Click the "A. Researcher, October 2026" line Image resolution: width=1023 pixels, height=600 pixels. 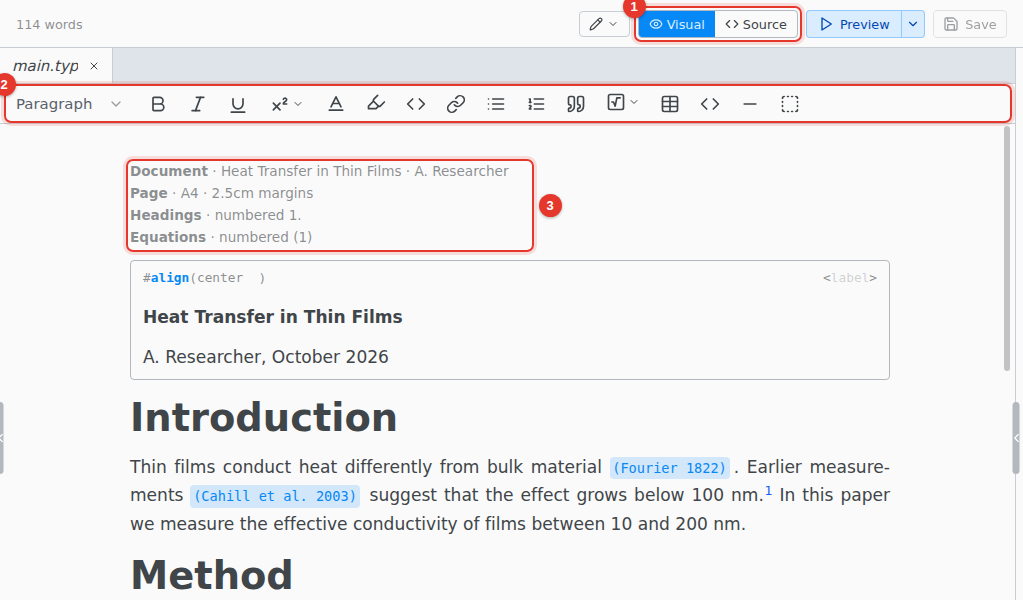266,357
